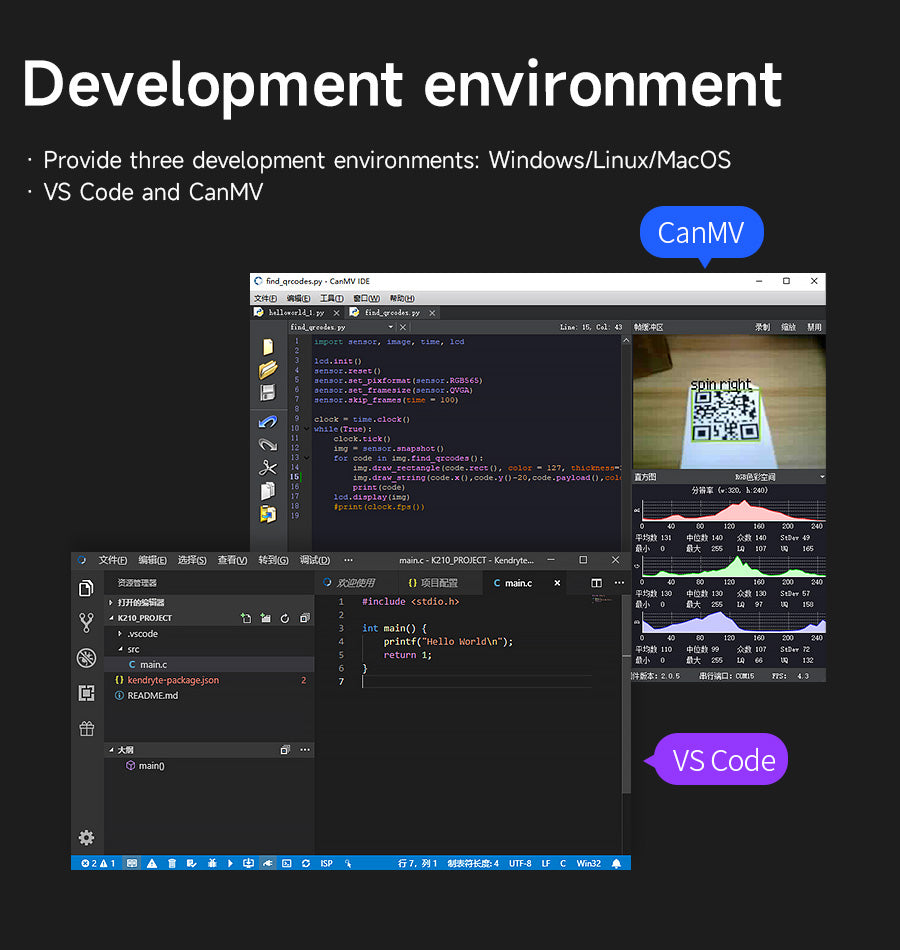Click the UTF-8 encoding in status bar
900x950 pixels.
click(520, 863)
